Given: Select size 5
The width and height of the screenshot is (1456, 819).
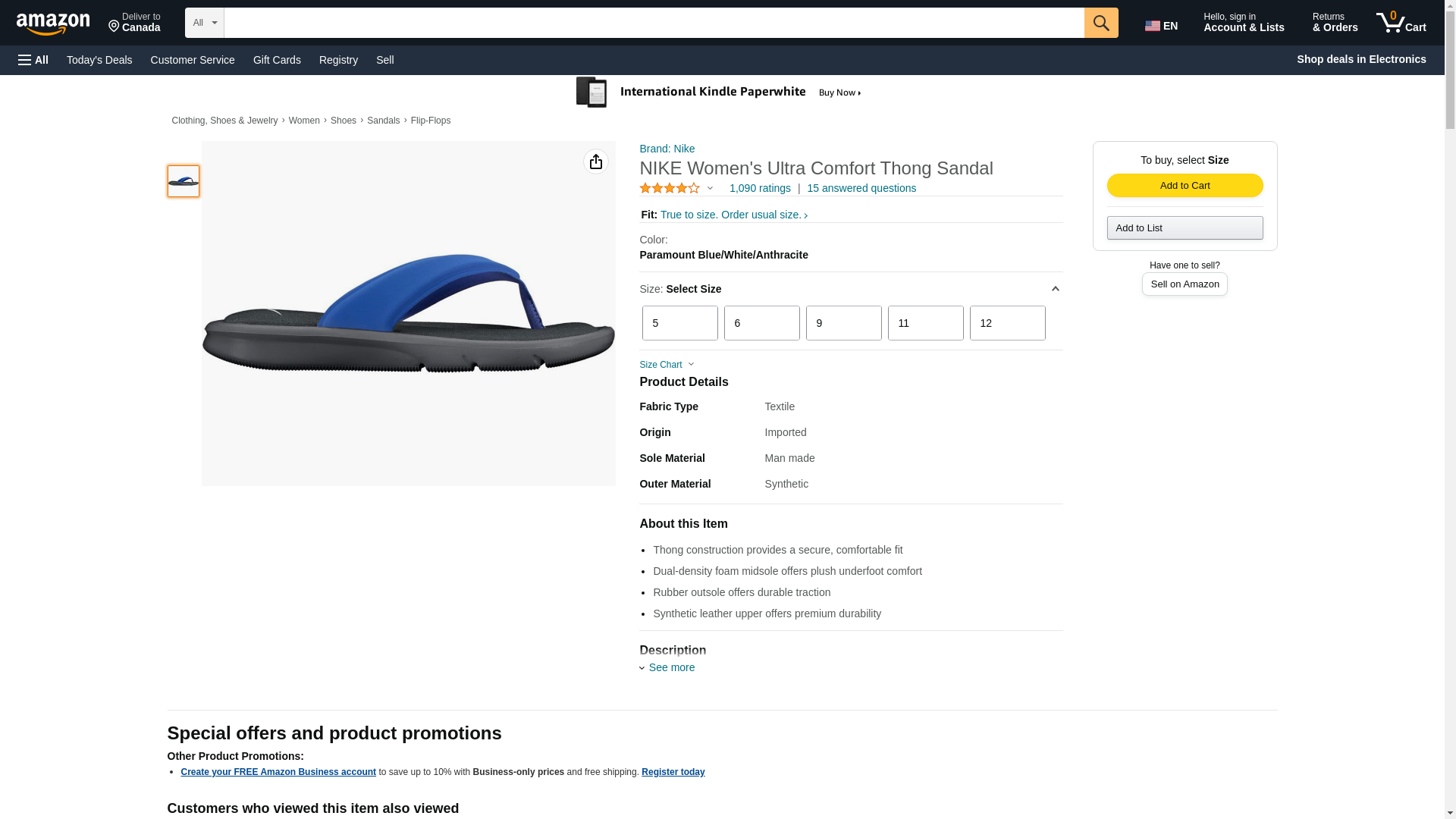Looking at the screenshot, I should coord(679,323).
